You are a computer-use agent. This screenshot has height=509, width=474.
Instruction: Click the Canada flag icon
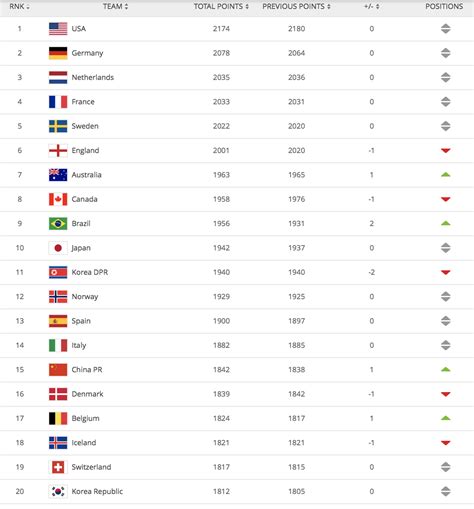pyautogui.click(x=58, y=199)
